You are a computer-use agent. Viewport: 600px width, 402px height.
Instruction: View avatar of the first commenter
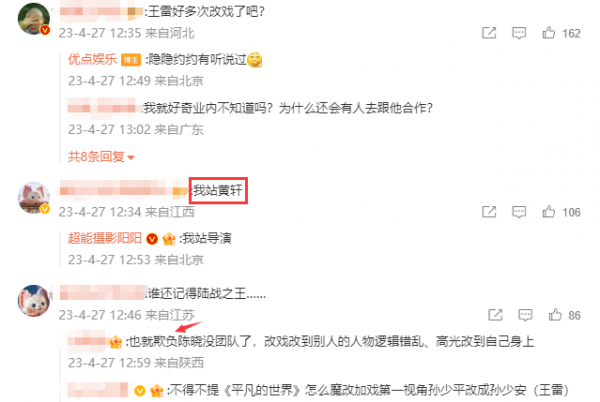click(34, 19)
